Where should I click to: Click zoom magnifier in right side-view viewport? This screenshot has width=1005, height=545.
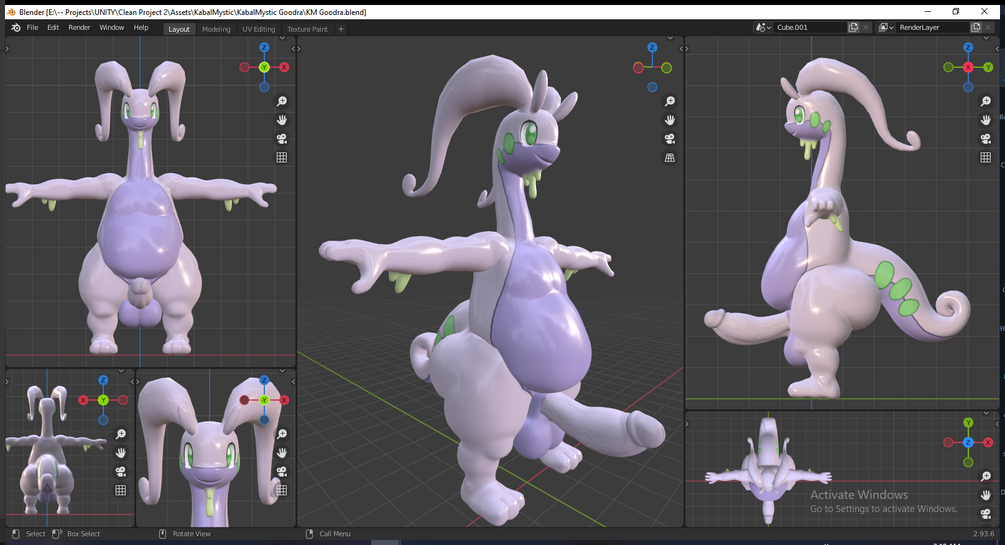[x=986, y=101]
